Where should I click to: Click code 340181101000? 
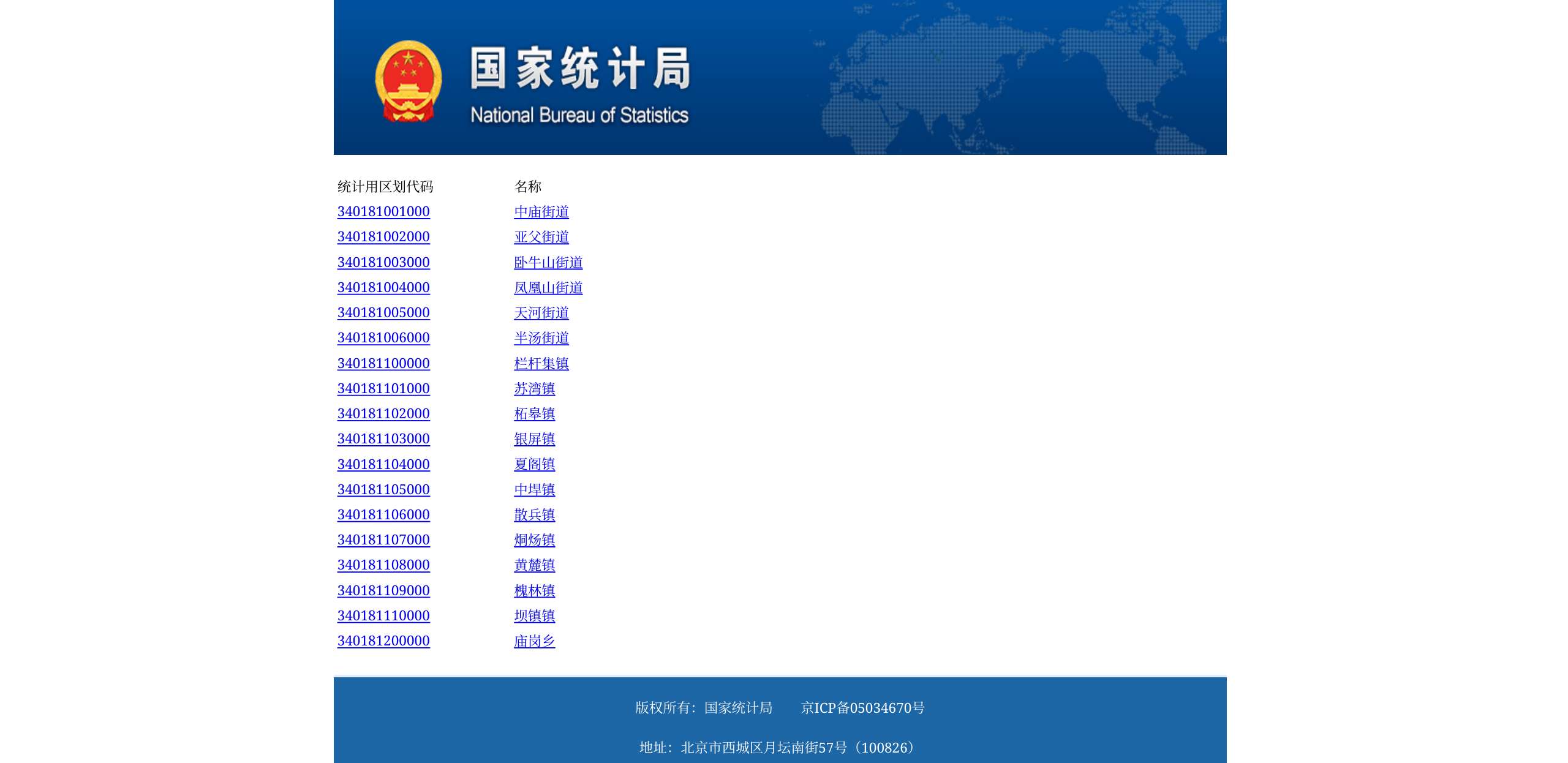[383, 389]
